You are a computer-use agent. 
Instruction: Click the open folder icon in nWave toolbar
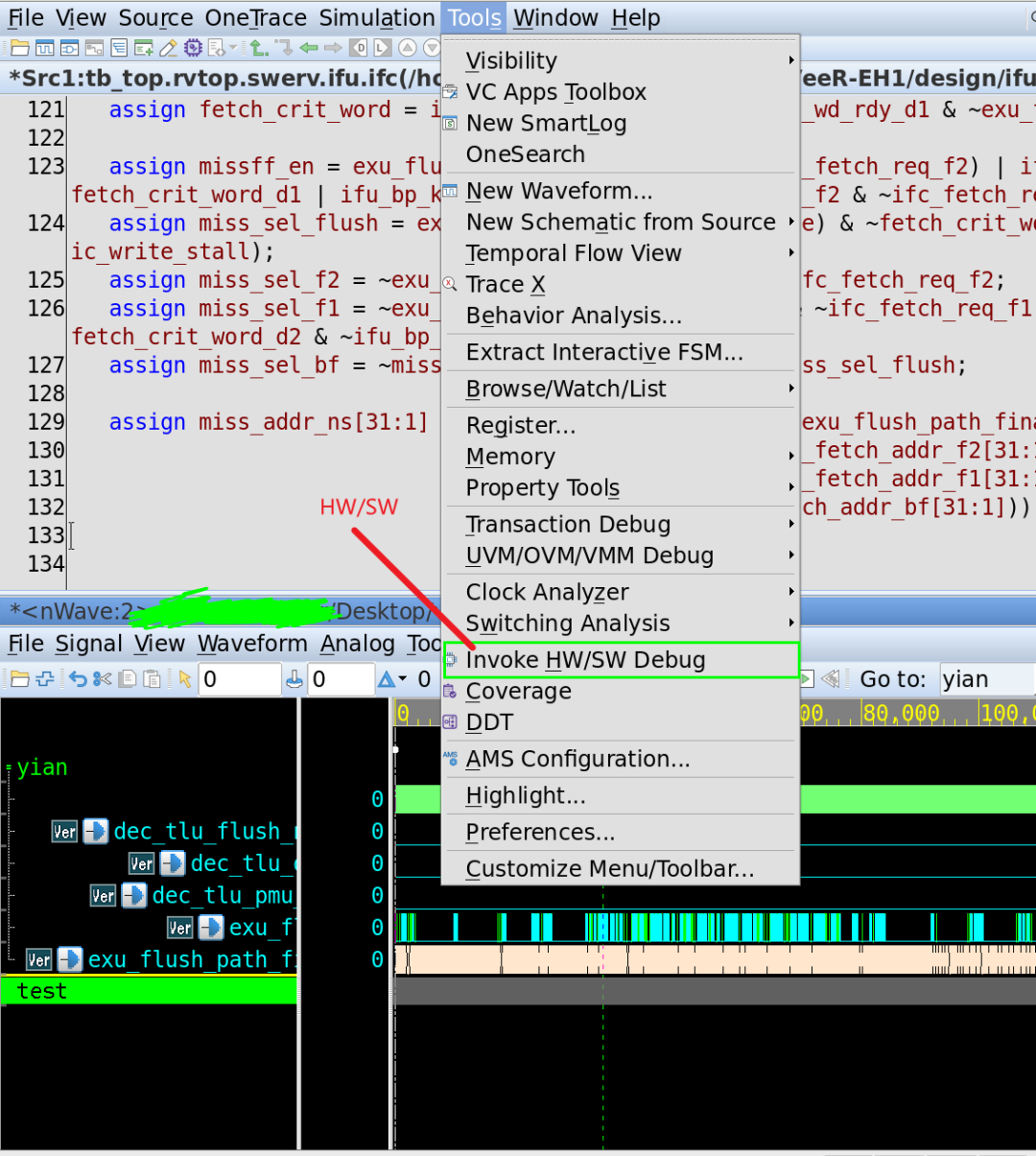[x=19, y=679]
